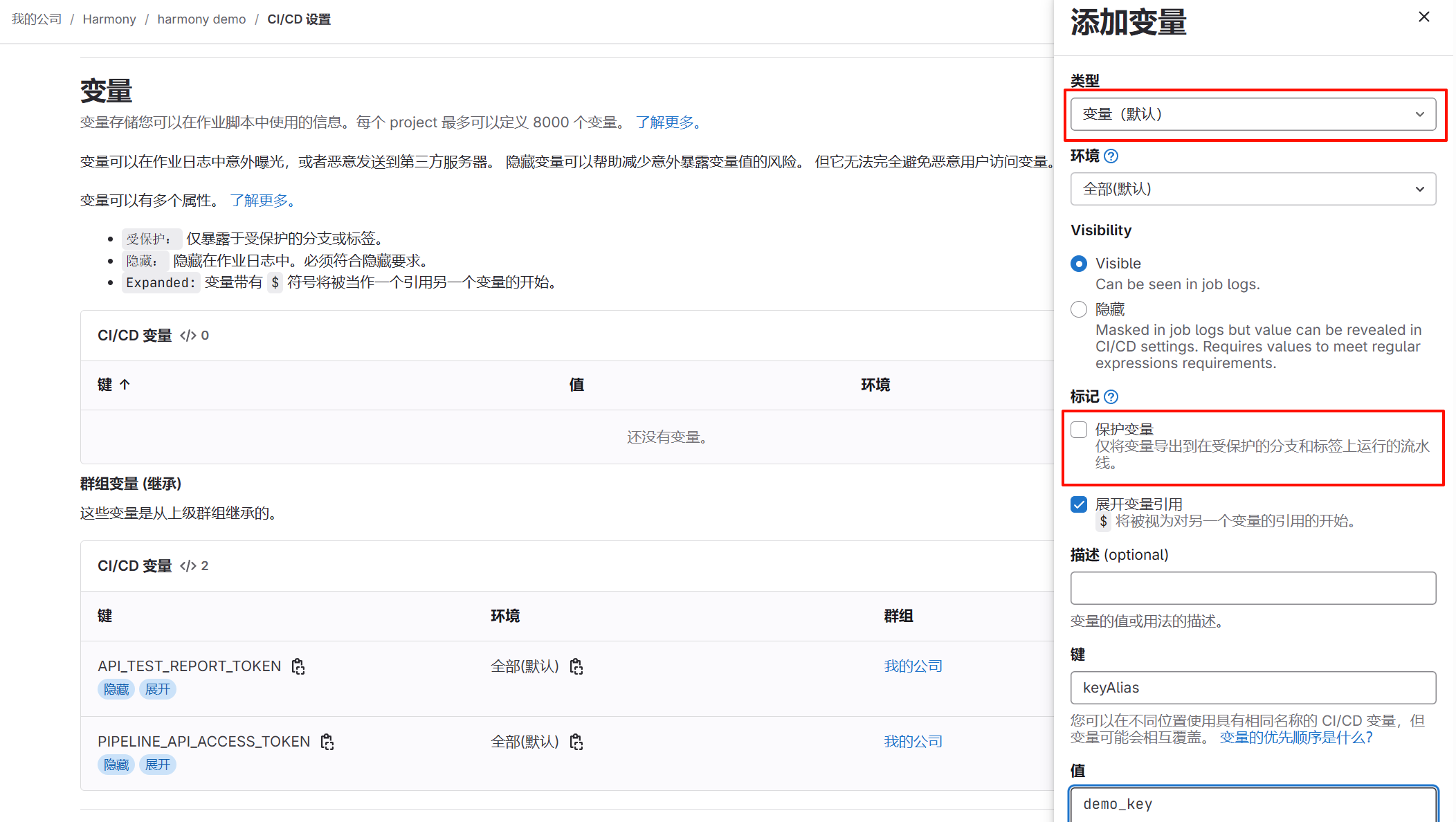Select the Visible visibility radio option
This screenshot has height=822, width=1456.
(1078, 264)
